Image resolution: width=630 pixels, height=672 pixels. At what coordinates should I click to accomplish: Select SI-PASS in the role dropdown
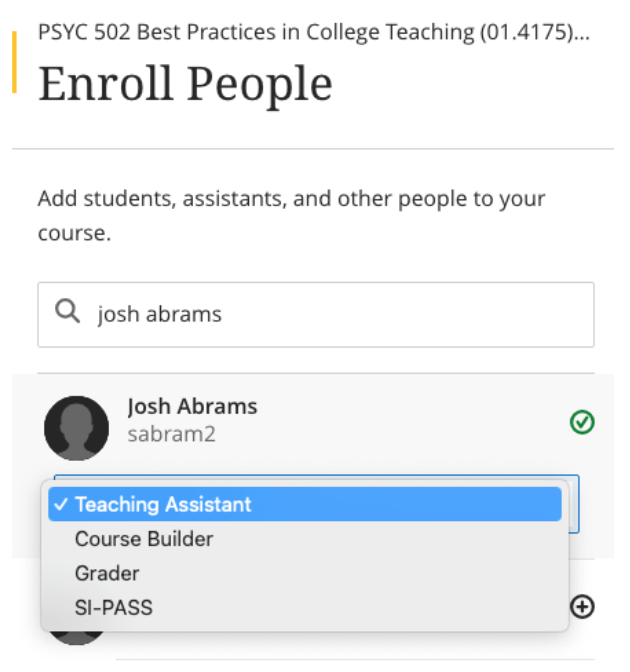pos(114,607)
